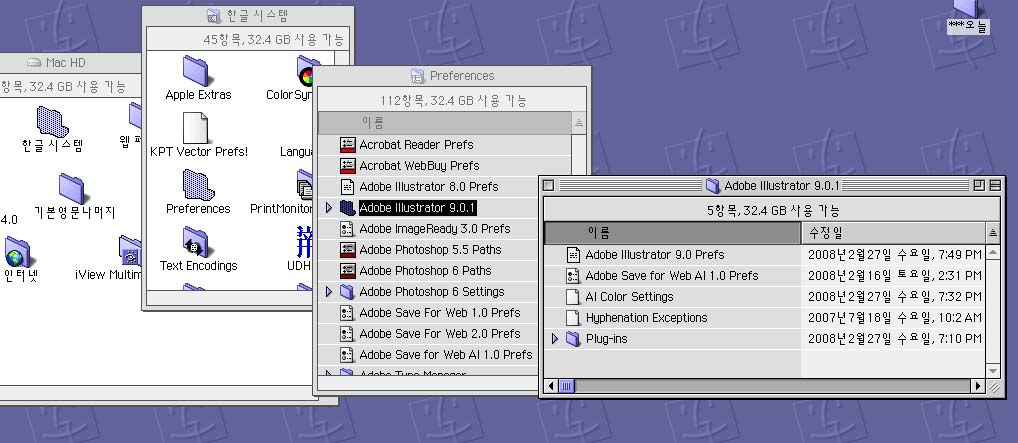Expand the Adobe Illustrator 9.0.1 disclosure triangle
Screen dimensions: 1018x443
click(x=329, y=208)
